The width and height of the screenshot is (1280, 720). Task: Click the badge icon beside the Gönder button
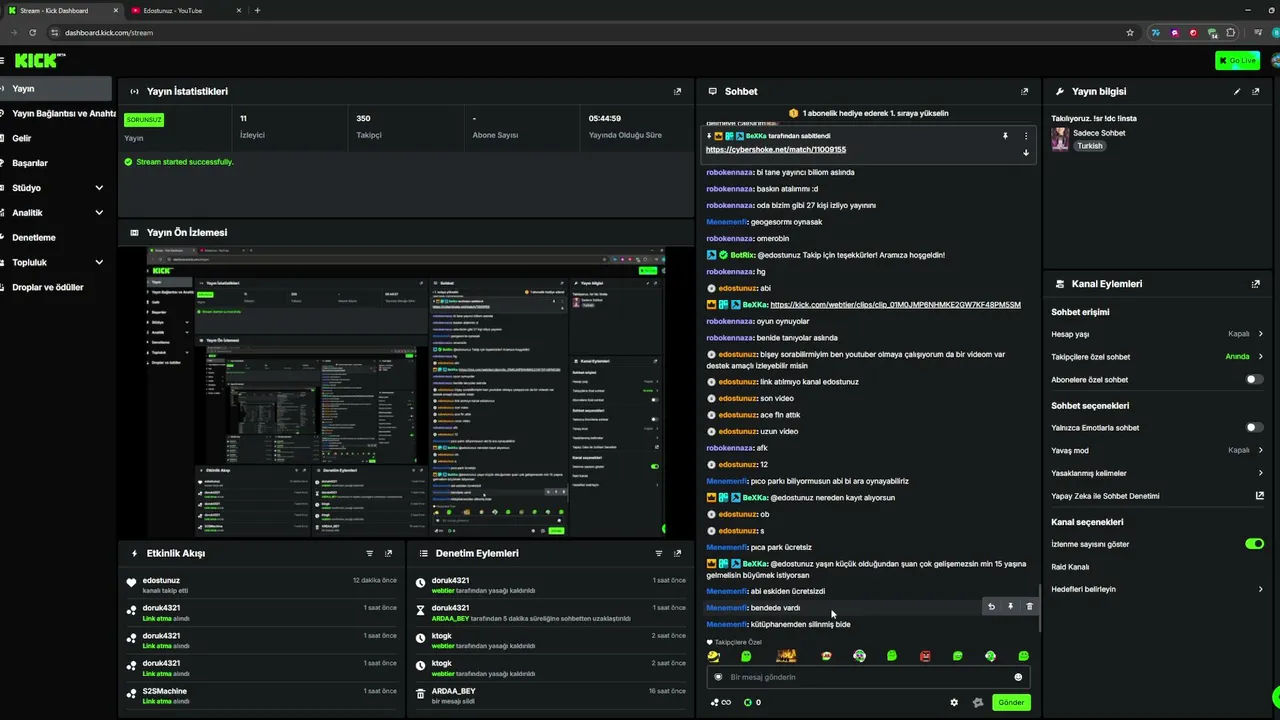point(978,702)
